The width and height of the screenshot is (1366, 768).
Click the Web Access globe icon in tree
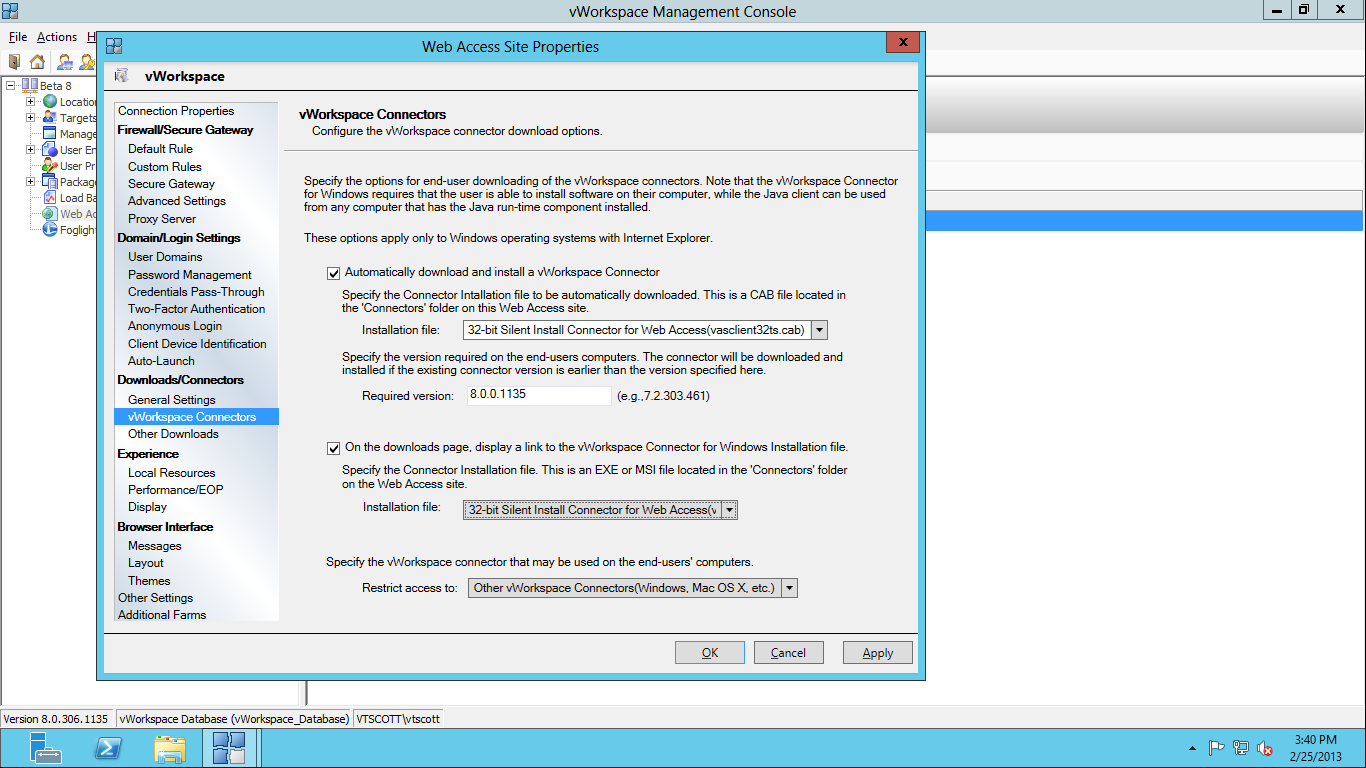[50, 213]
